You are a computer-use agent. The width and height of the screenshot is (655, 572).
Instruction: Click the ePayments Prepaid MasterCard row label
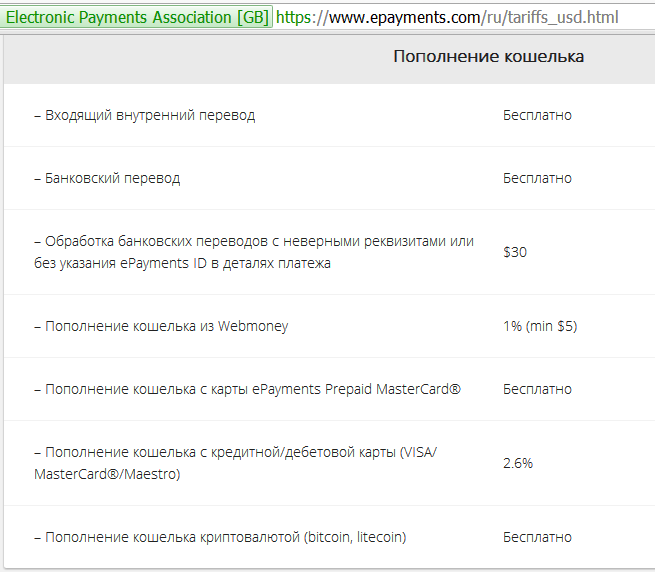pyautogui.click(x=247, y=389)
